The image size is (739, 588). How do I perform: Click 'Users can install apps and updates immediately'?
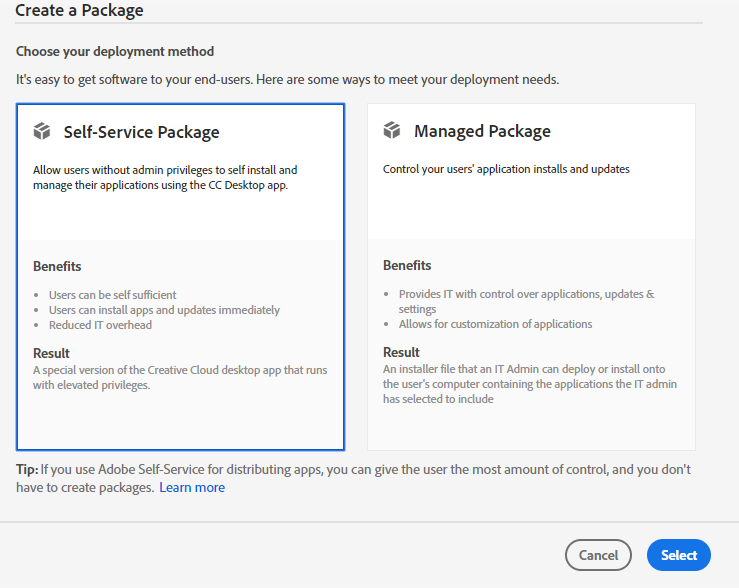pyautogui.click(x=164, y=310)
